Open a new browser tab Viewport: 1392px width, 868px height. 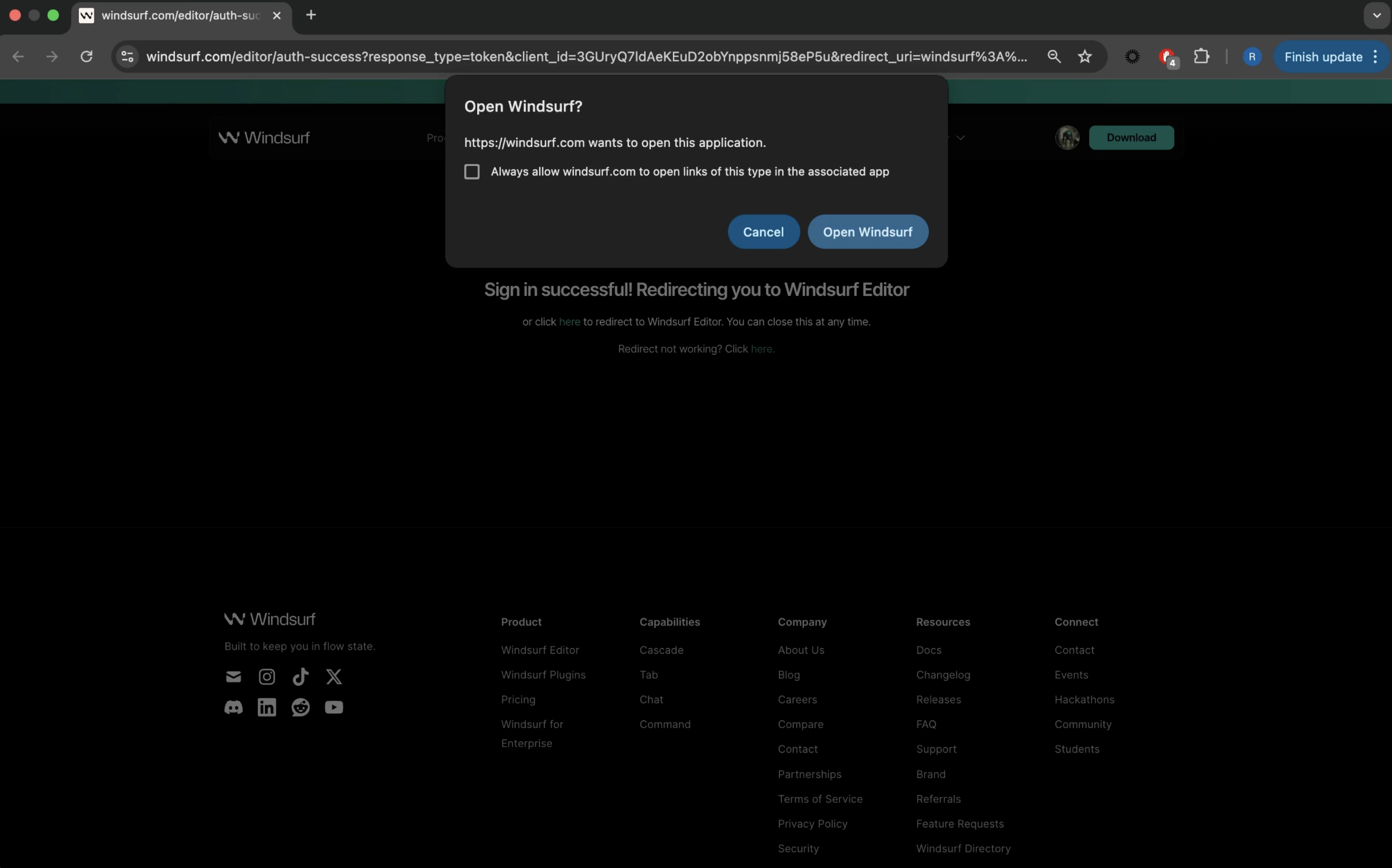[311, 15]
